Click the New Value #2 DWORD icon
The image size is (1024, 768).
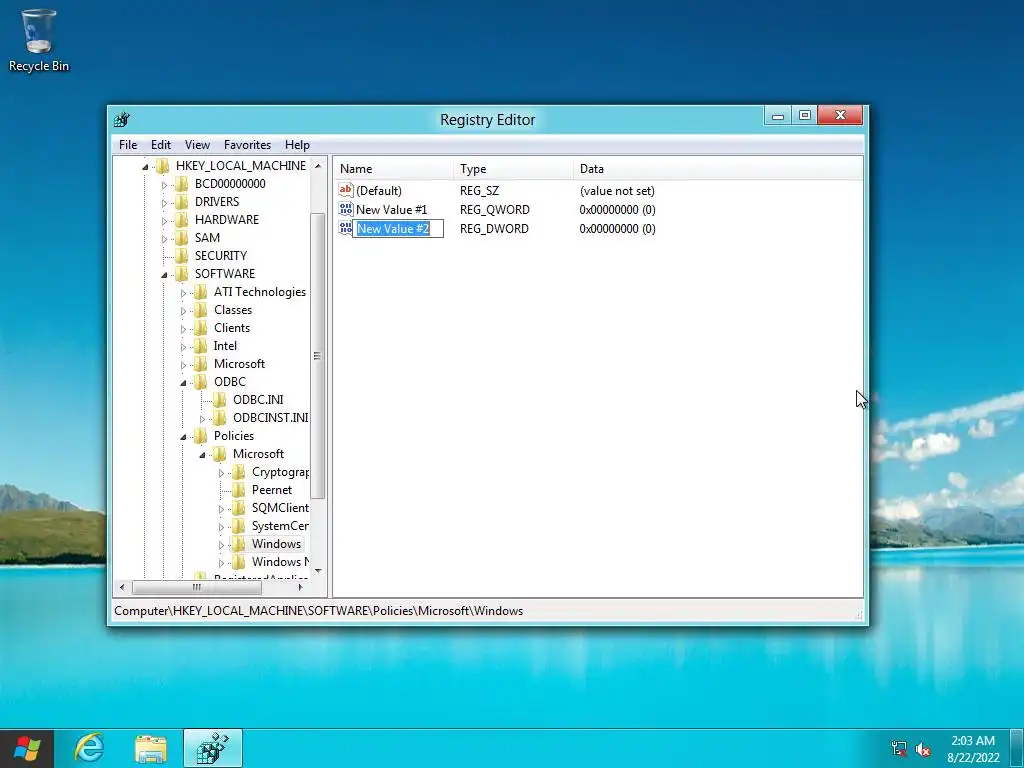point(345,228)
